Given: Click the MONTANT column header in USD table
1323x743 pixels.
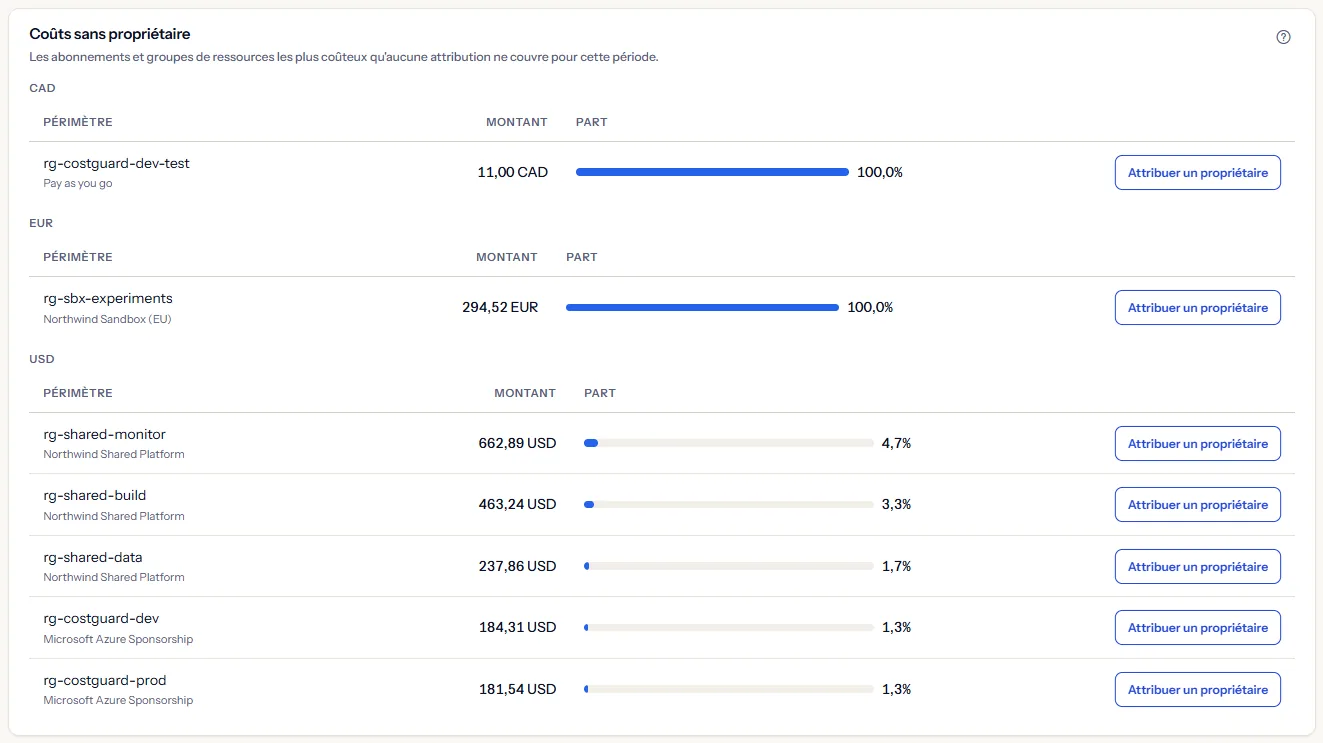Looking at the screenshot, I should click(x=525, y=393).
